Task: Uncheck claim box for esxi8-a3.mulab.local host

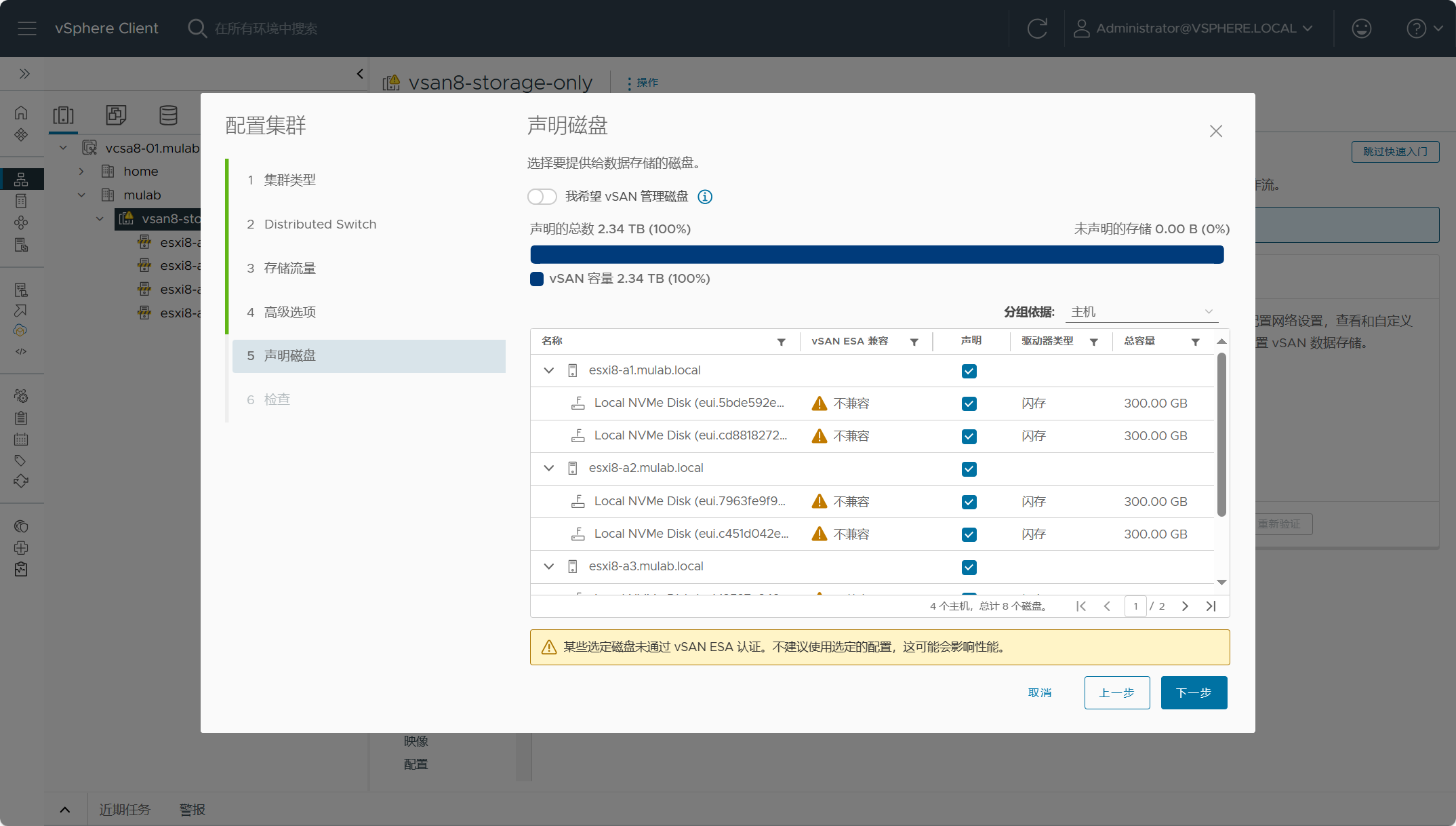Action: click(x=969, y=567)
